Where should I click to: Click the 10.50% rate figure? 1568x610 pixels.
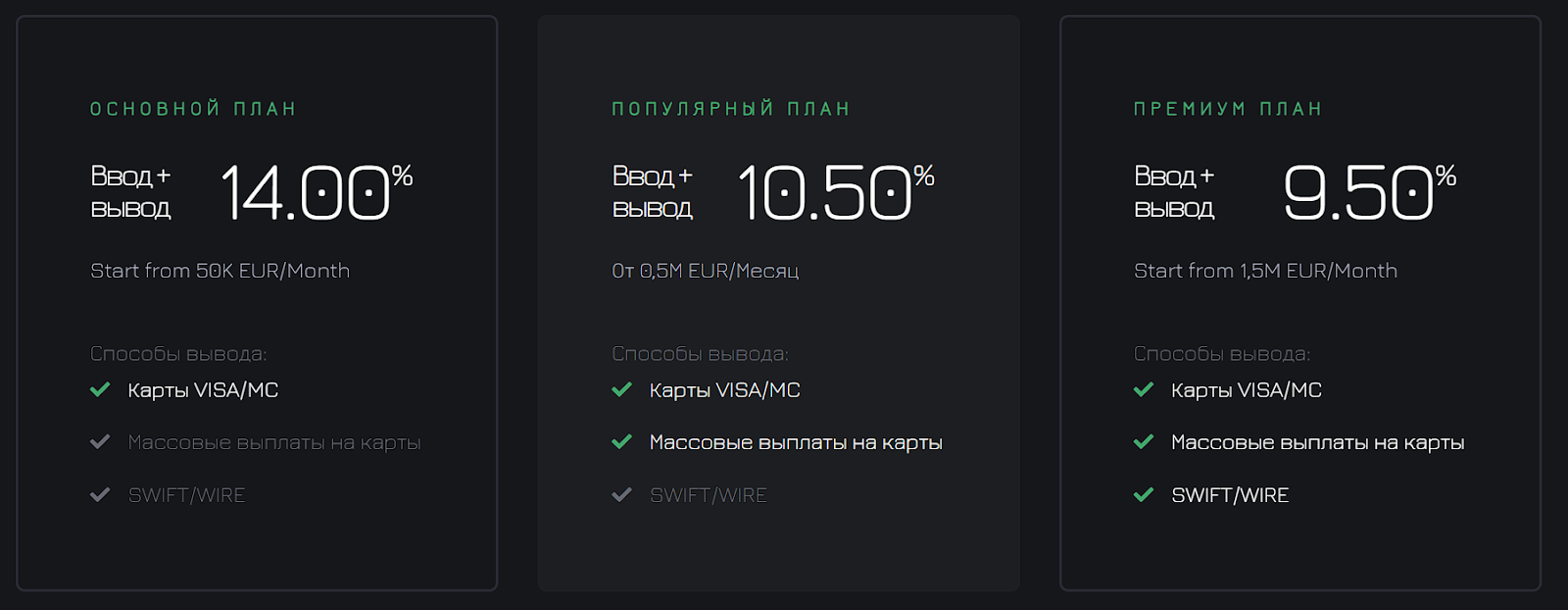(x=835, y=192)
